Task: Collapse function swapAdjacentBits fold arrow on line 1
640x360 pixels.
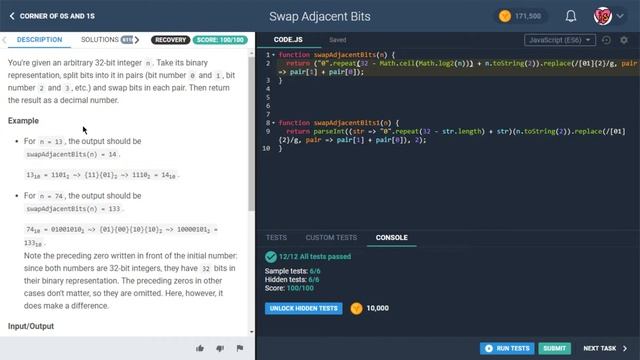Action: (x=273, y=55)
